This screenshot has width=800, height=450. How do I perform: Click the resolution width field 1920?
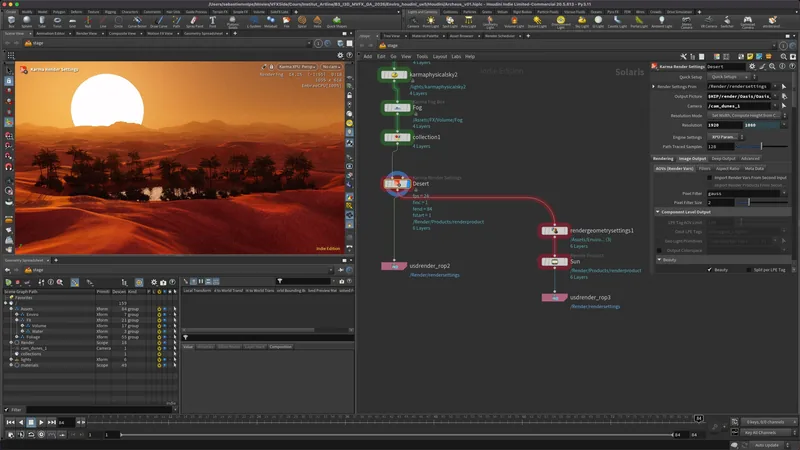(x=724, y=125)
